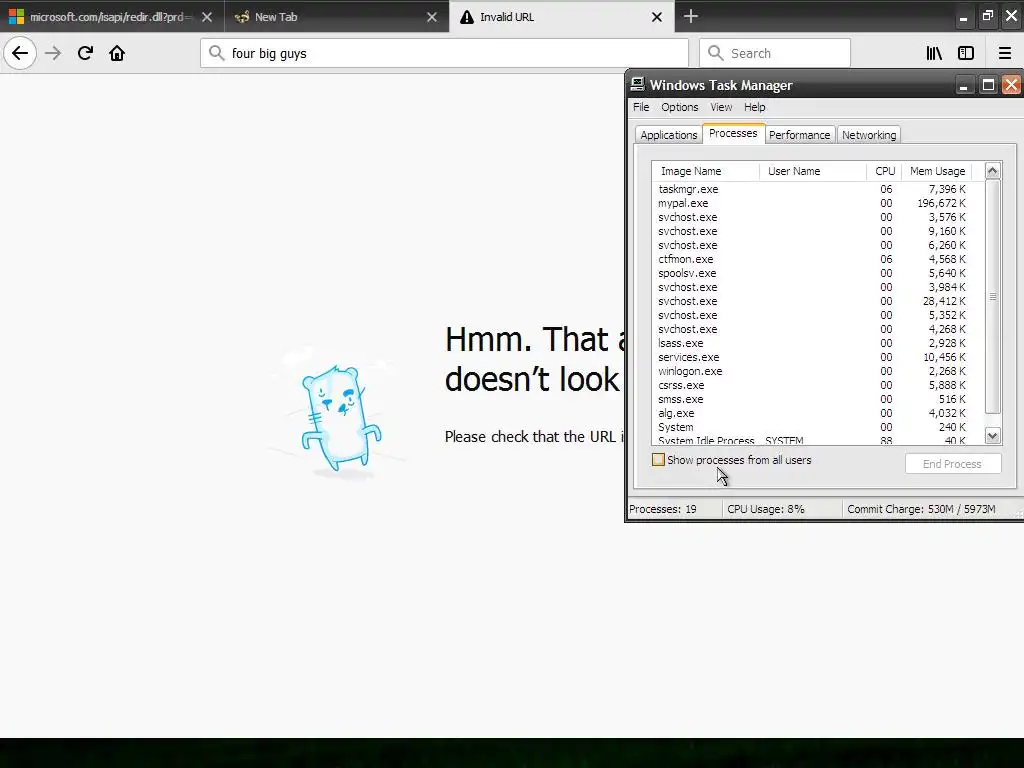Open the browser hamburger menu
Image resolution: width=1024 pixels, height=768 pixels.
(x=1005, y=53)
